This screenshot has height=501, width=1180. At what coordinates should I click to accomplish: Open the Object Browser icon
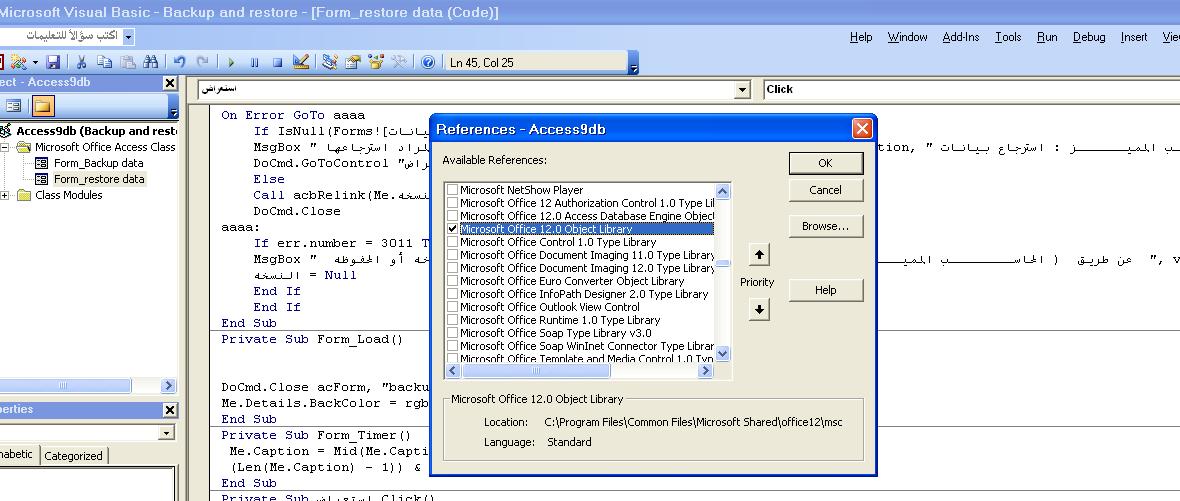coord(376,62)
